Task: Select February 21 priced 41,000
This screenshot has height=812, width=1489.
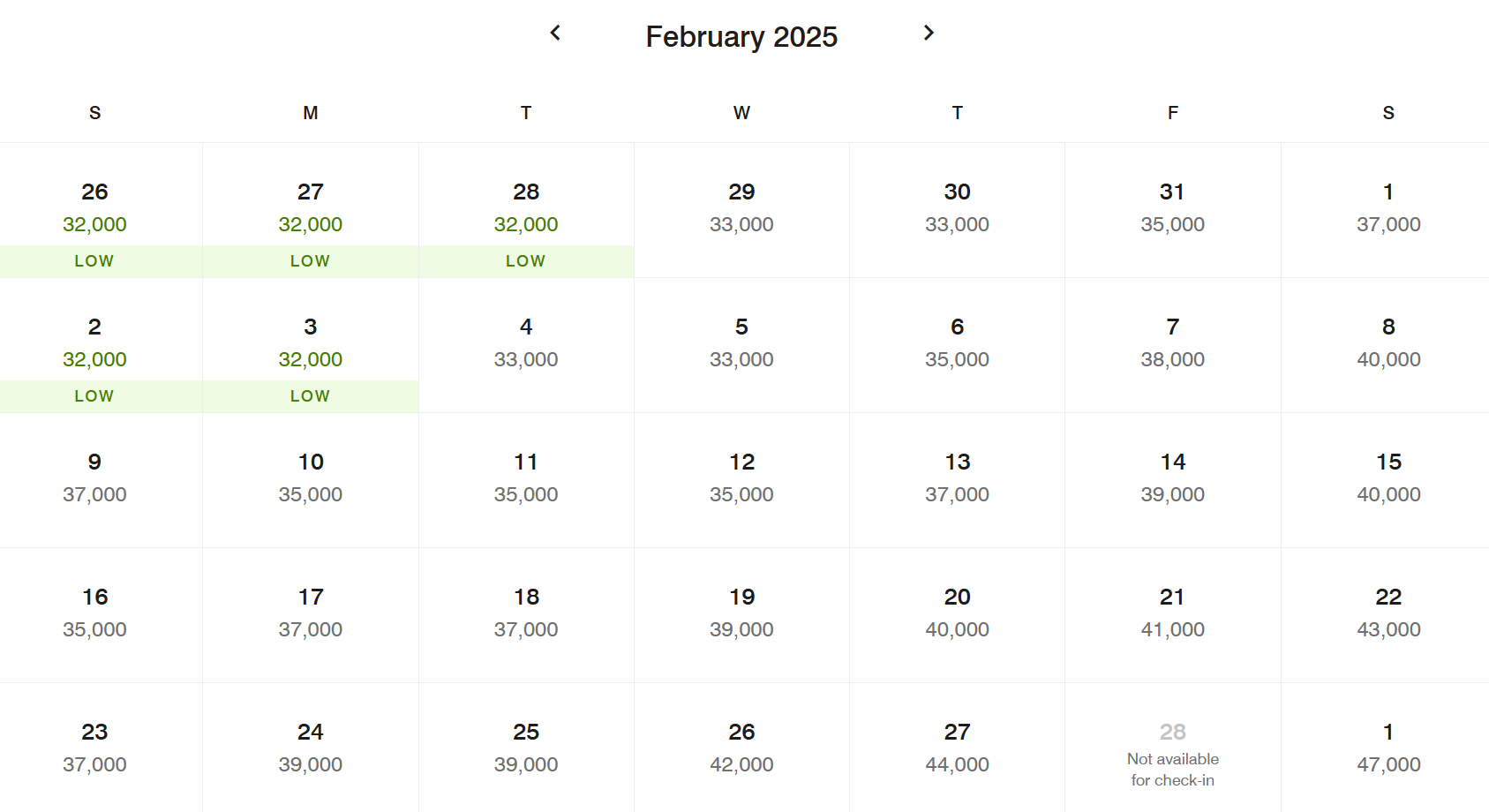Action: click(1172, 613)
